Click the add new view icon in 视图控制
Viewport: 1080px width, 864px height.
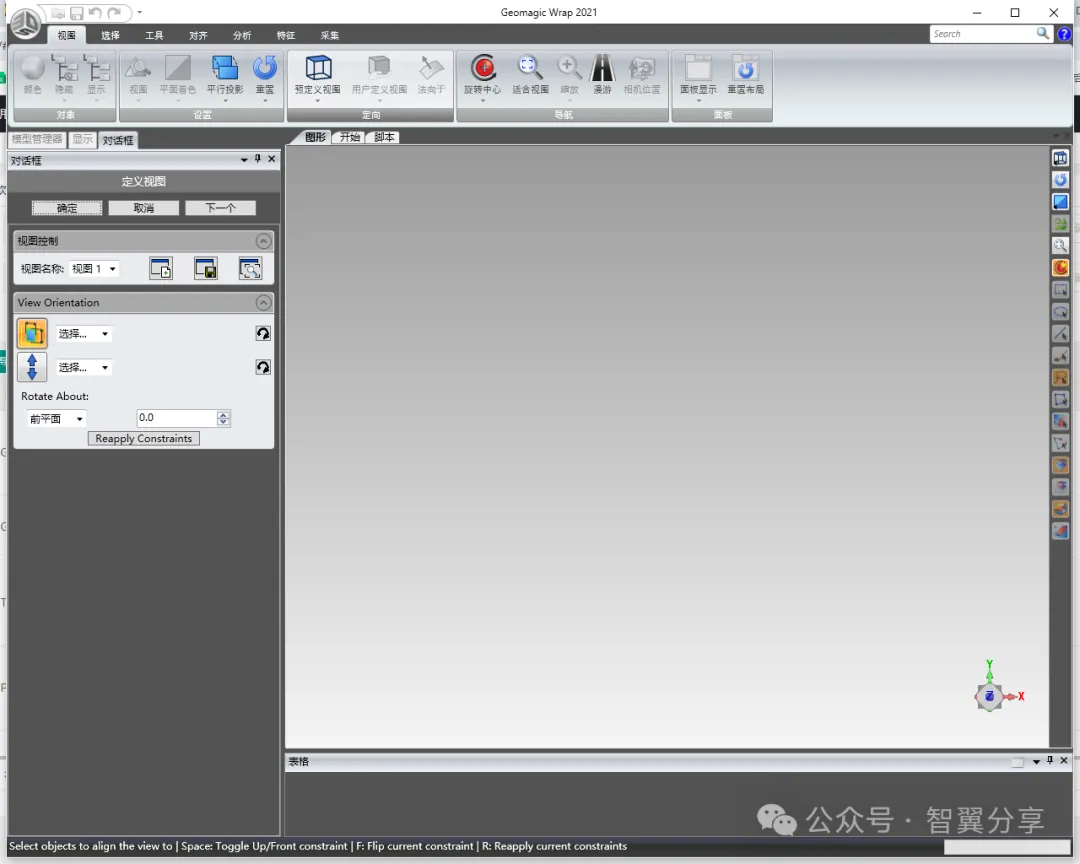161,268
